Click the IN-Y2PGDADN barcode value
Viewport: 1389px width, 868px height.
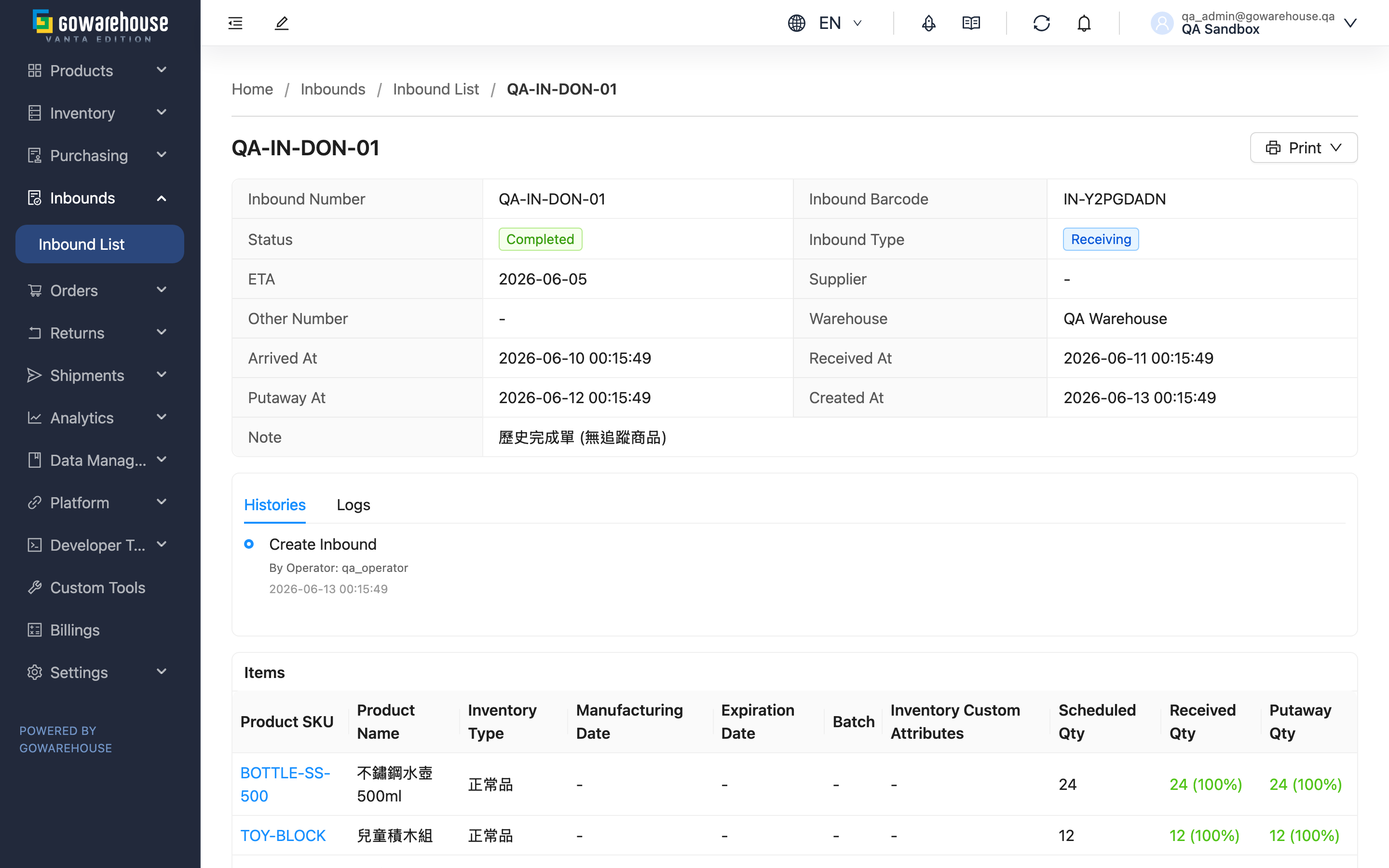[x=1114, y=199]
